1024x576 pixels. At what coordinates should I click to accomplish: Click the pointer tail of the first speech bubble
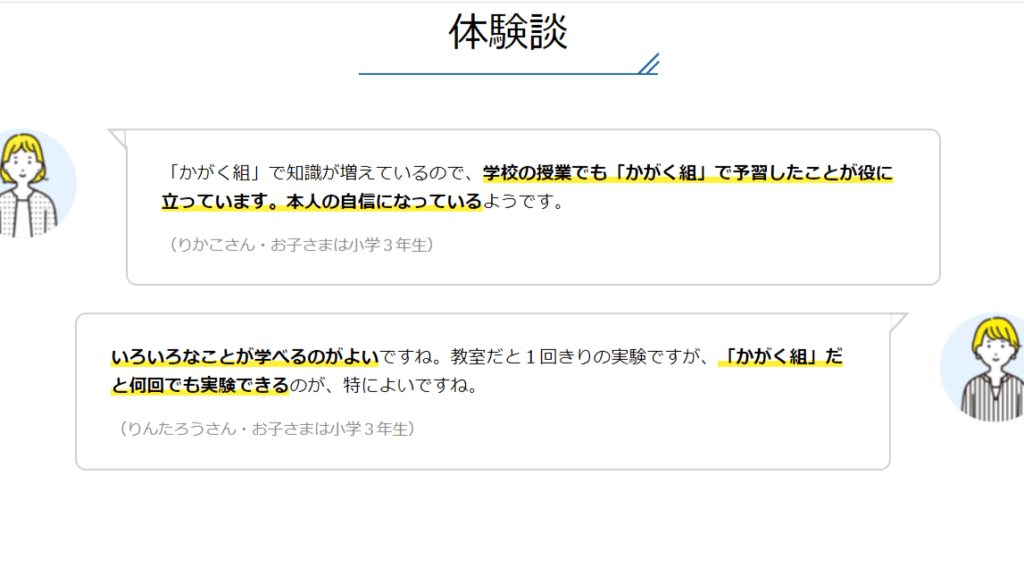coord(118,138)
